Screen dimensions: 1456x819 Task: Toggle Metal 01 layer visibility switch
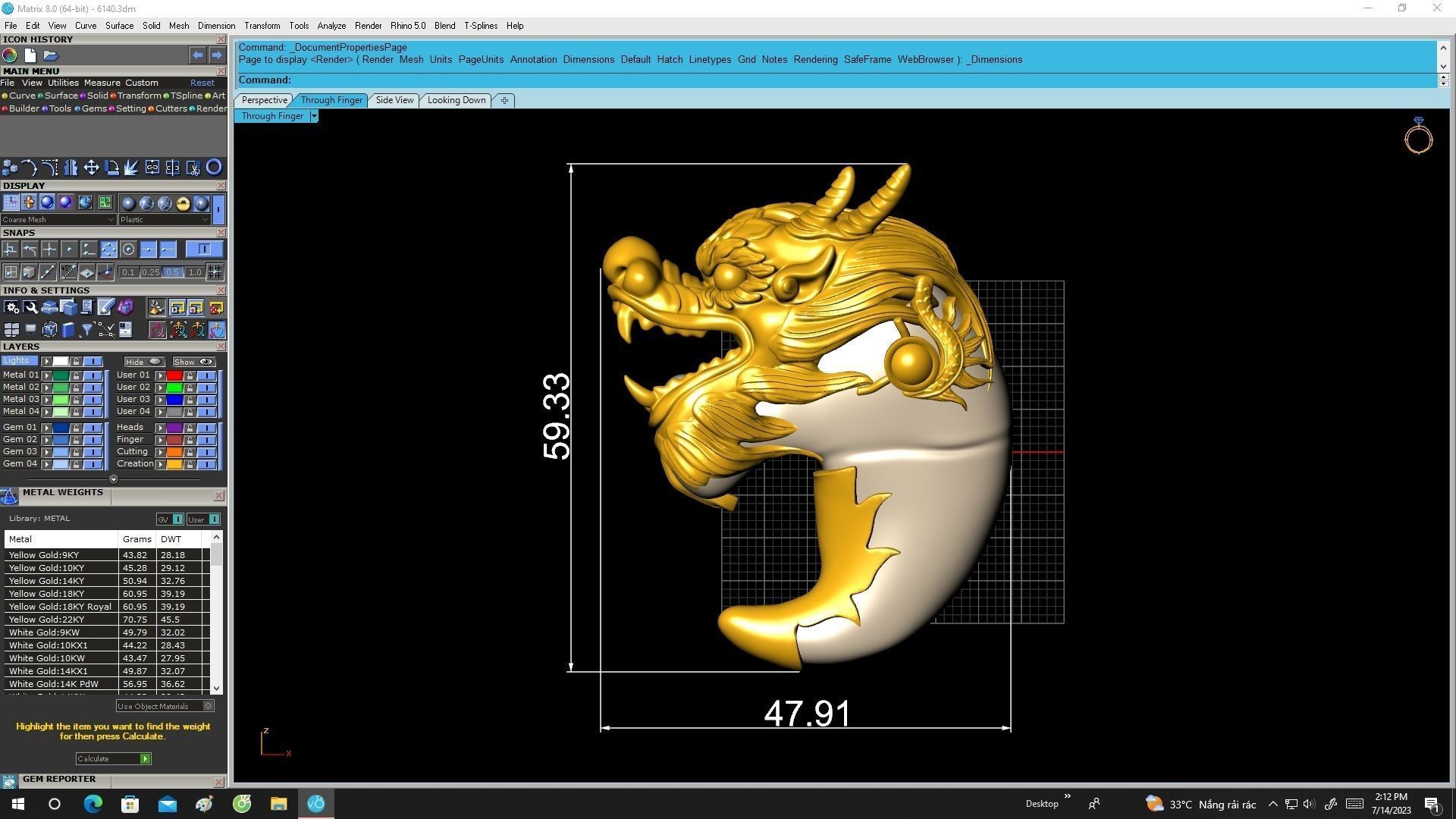93,375
